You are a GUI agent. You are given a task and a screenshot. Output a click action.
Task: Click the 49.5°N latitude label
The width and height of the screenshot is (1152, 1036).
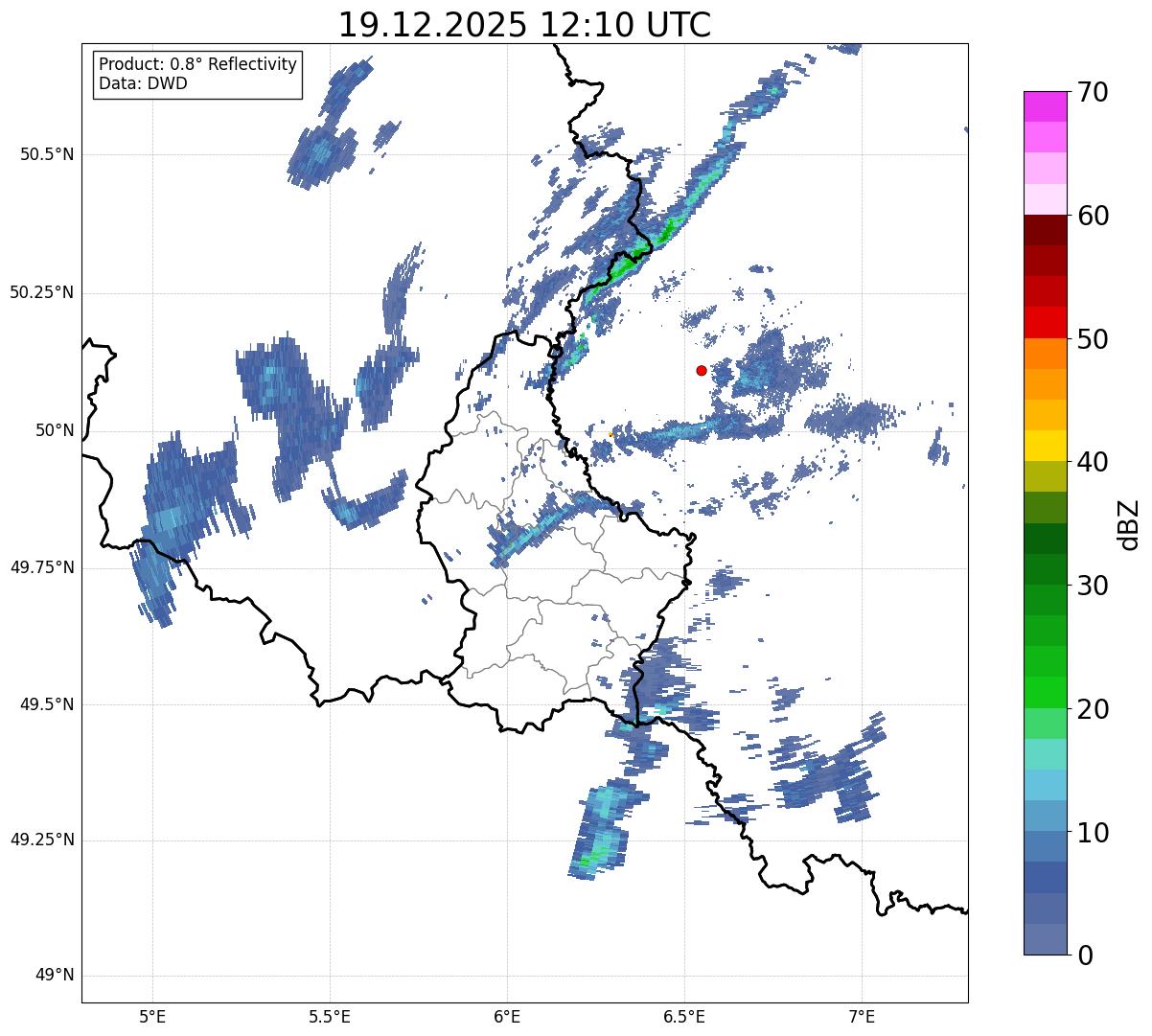(x=47, y=704)
